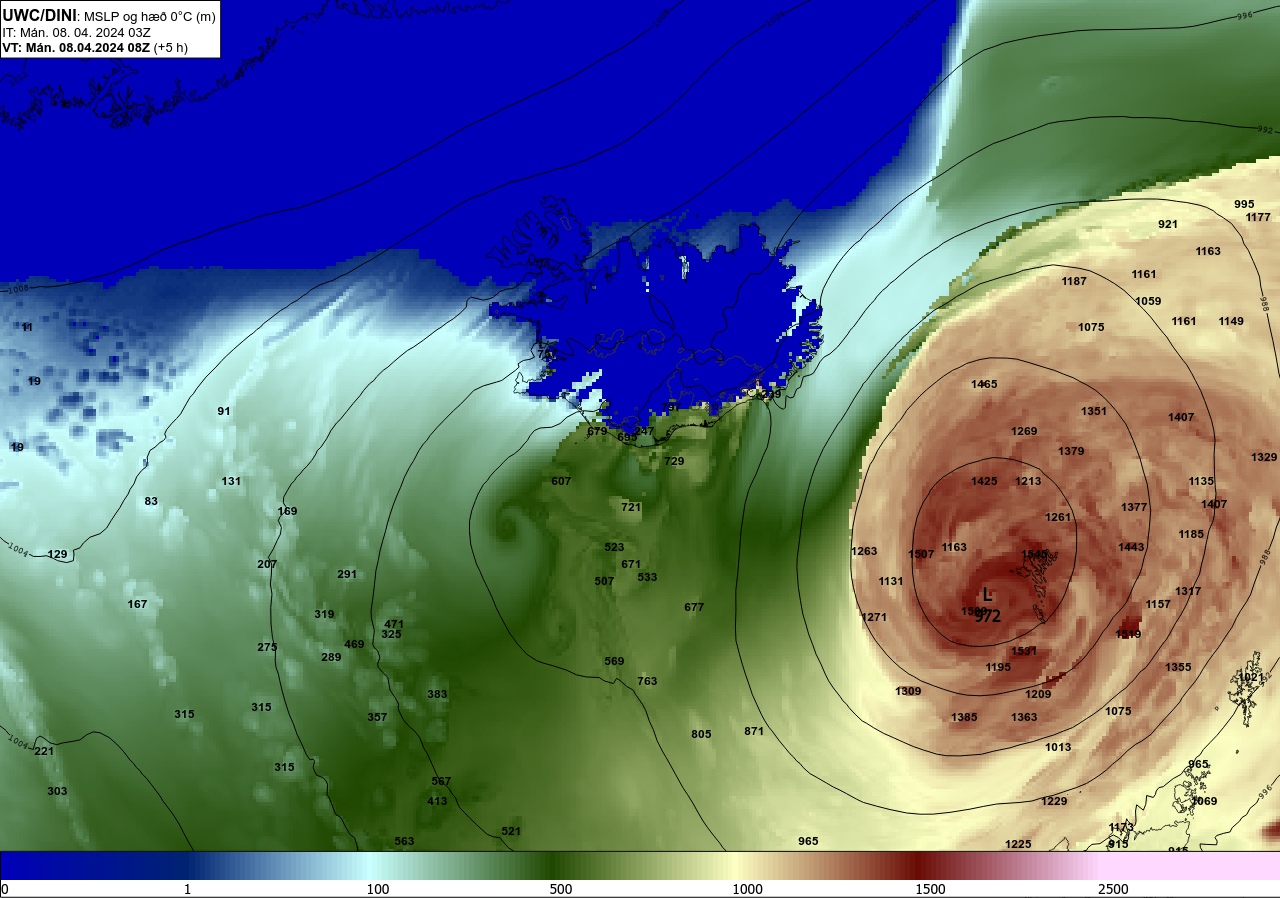Click the 1131 height value
1280x898 pixels.
coord(891,581)
